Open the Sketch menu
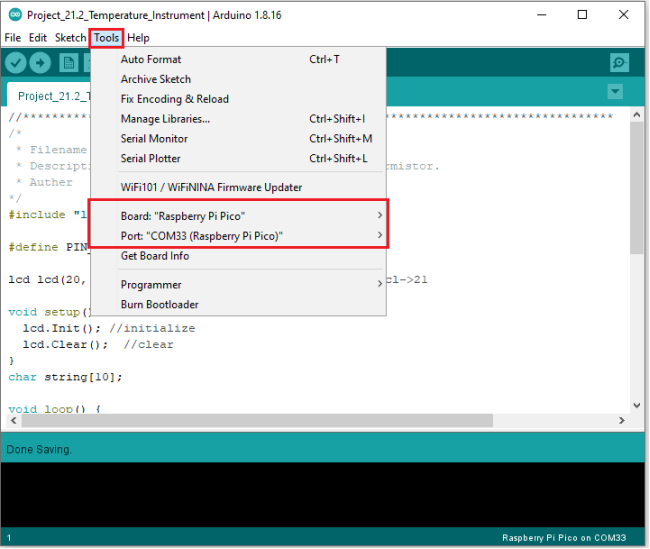 70,38
